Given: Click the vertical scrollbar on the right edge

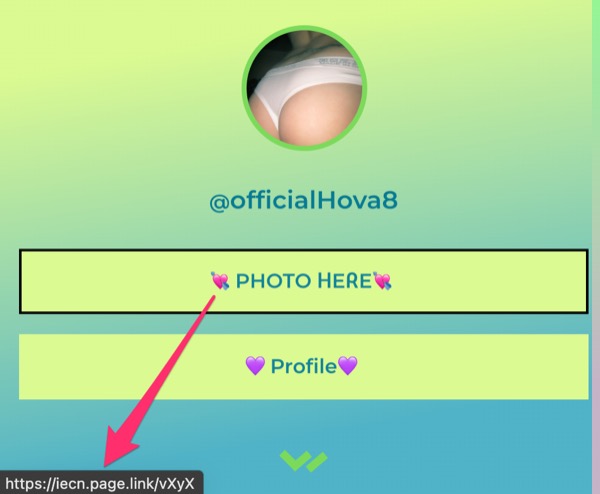Looking at the screenshot, I should tap(596, 247).
